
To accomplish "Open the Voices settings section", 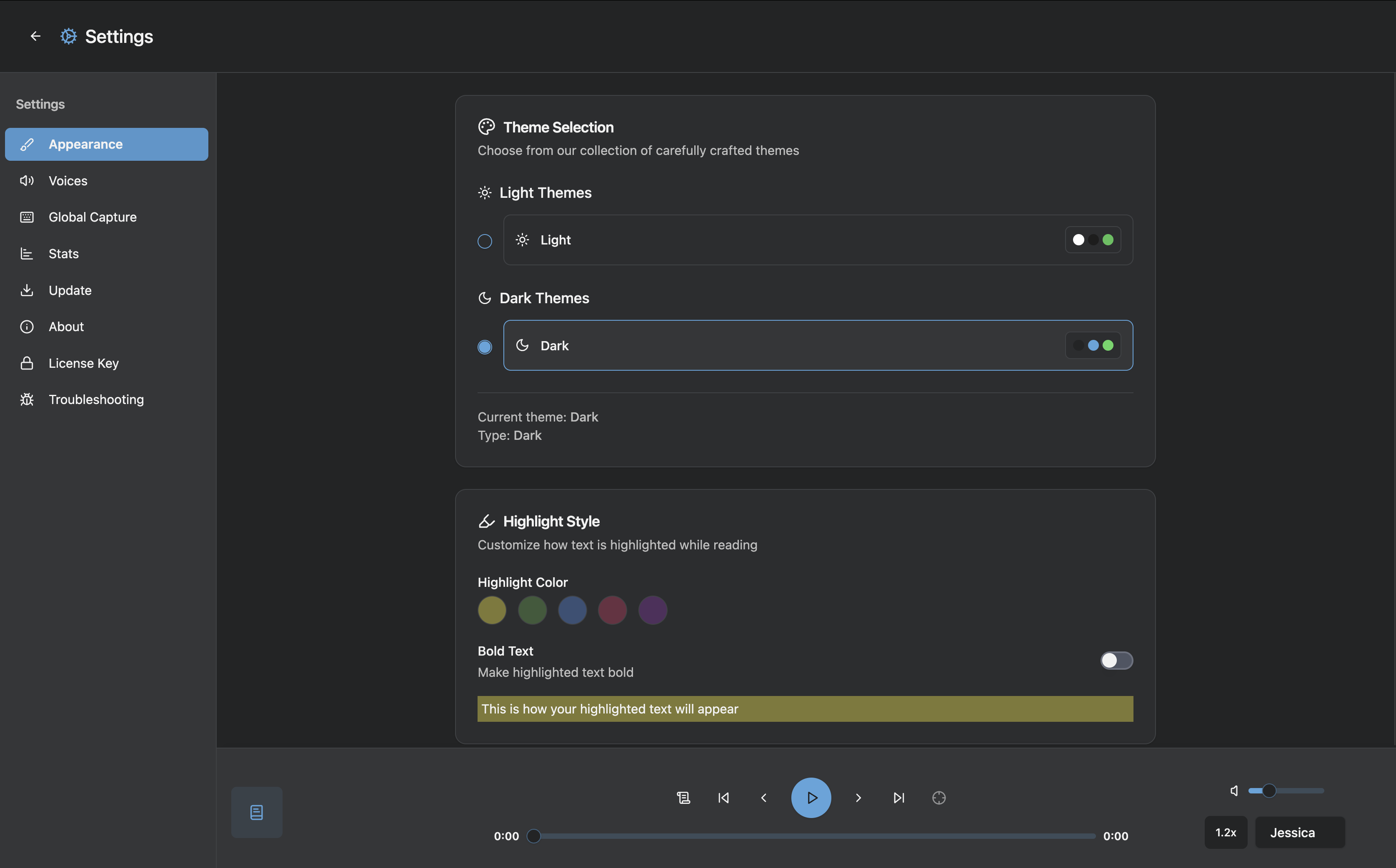I will pos(68,181).
